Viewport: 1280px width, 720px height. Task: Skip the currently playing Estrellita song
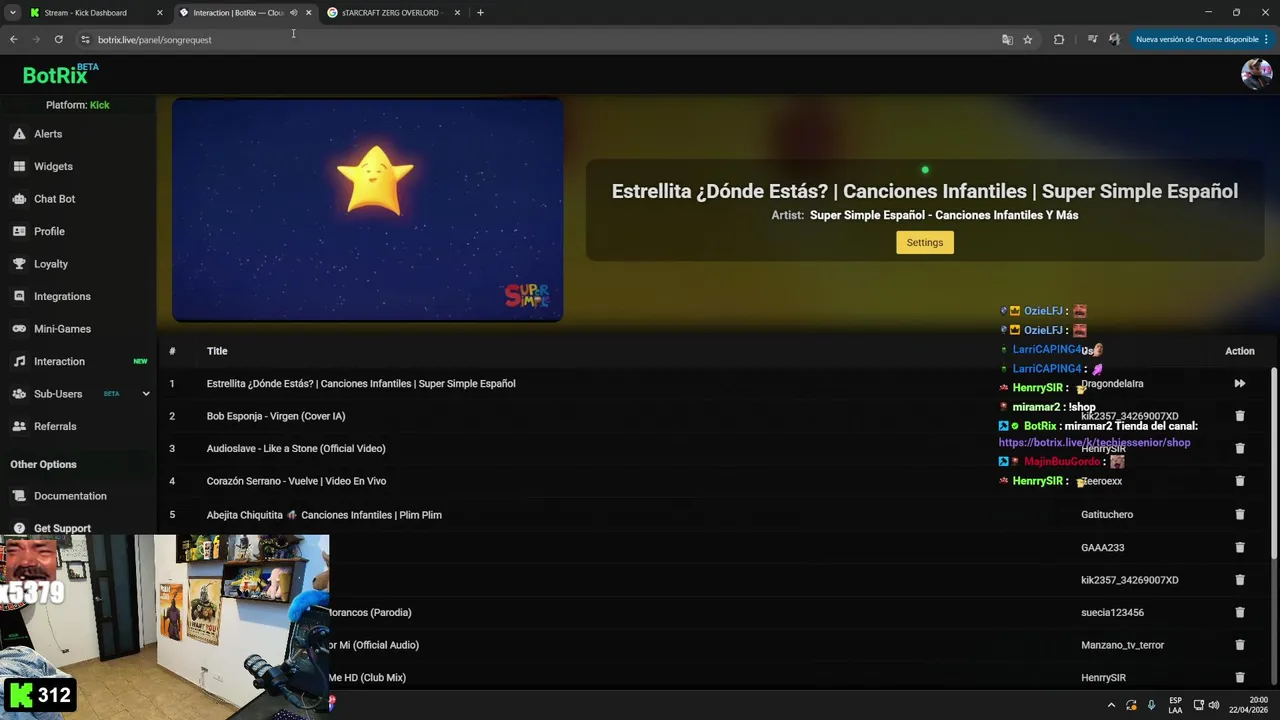[1240, 383]
